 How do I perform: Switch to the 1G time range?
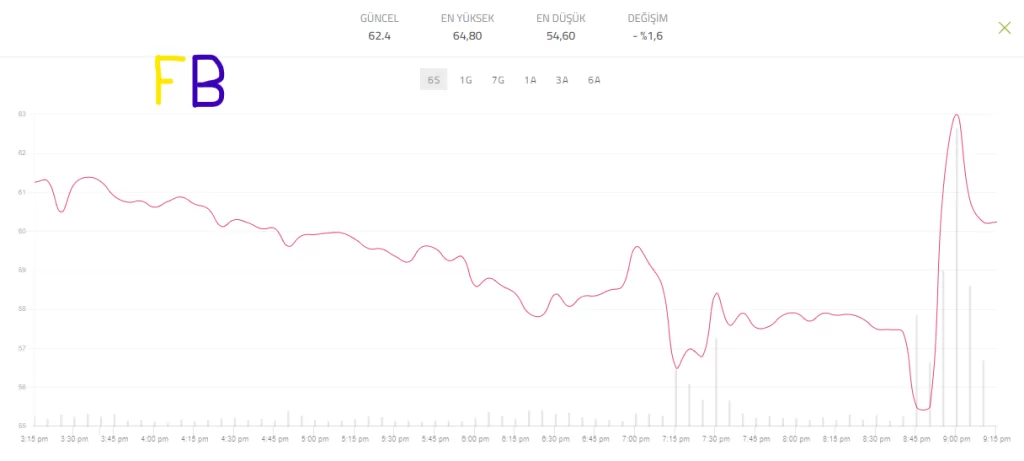click(x=466, y=80)
